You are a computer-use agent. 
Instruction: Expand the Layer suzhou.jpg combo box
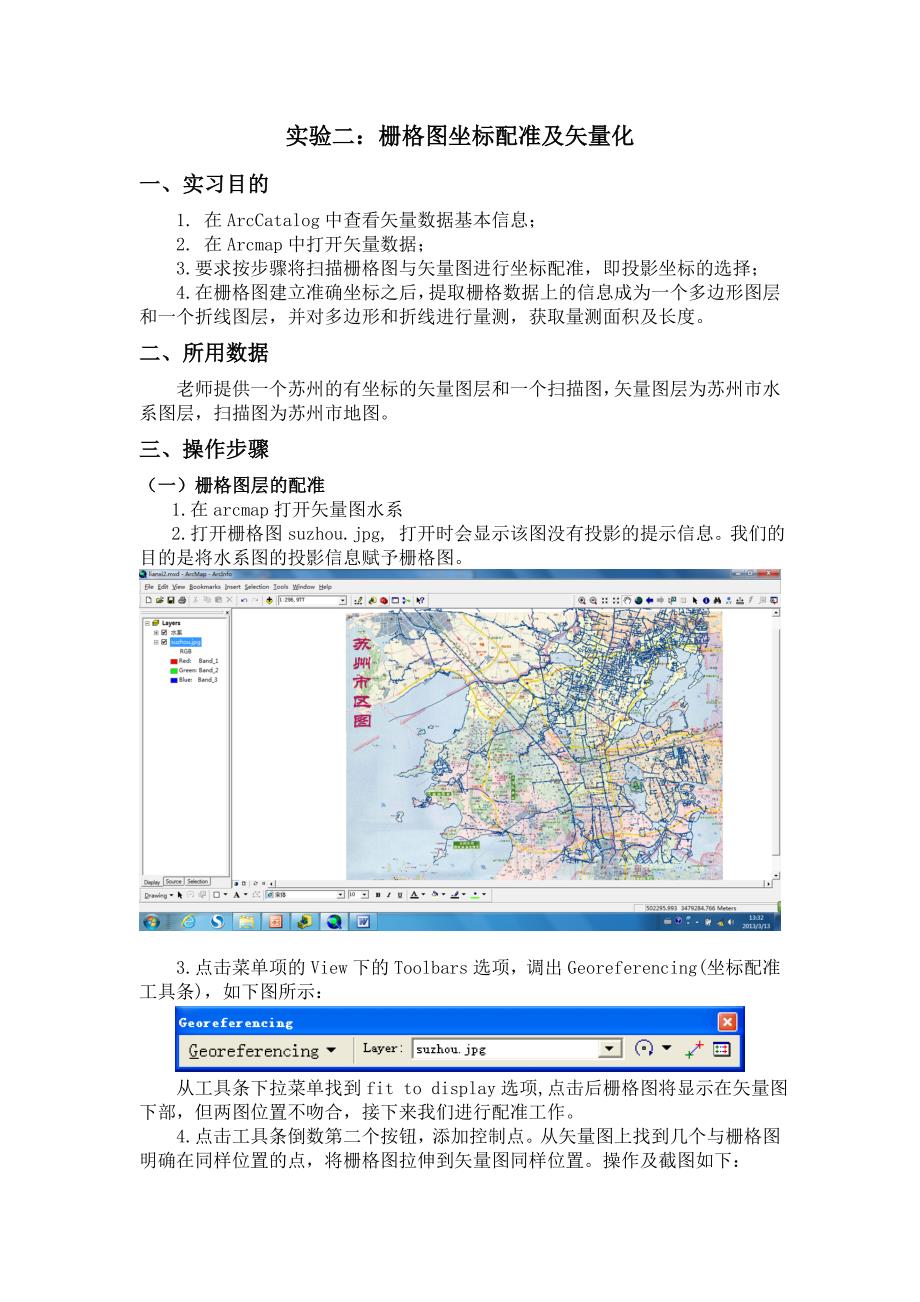[x=609, y=1049]
